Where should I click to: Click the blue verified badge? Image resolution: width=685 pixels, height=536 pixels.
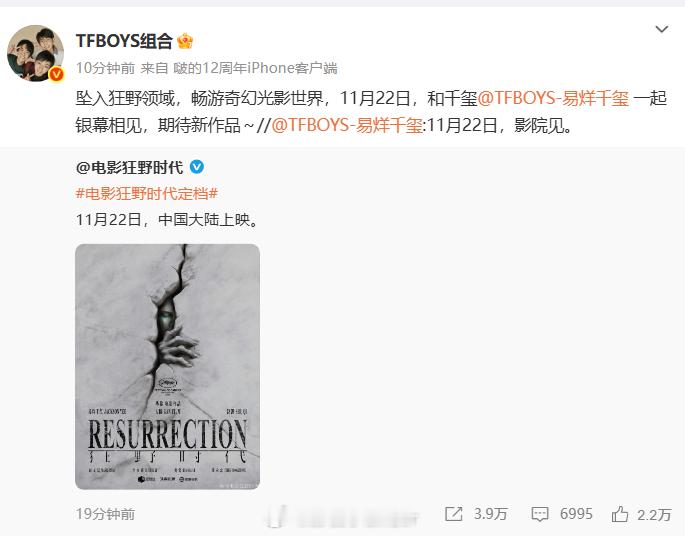[x=197, y=167]
